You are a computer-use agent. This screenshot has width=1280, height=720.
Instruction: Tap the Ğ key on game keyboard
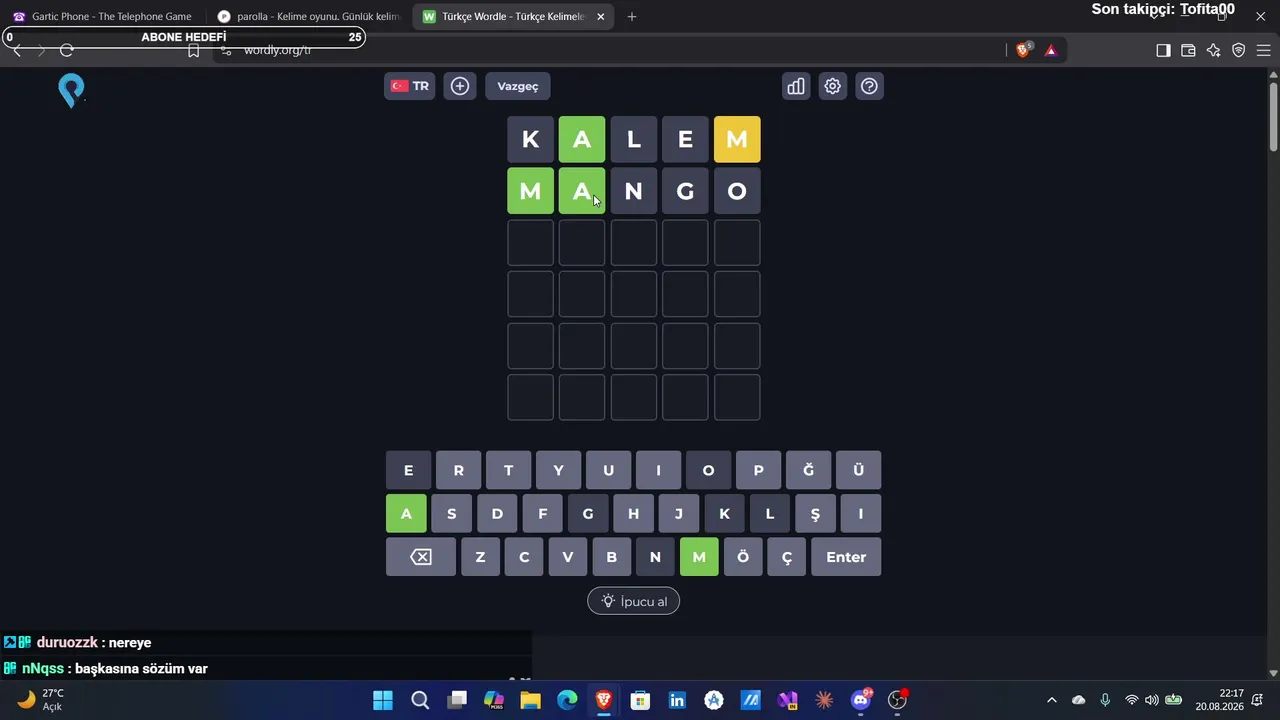808,470
